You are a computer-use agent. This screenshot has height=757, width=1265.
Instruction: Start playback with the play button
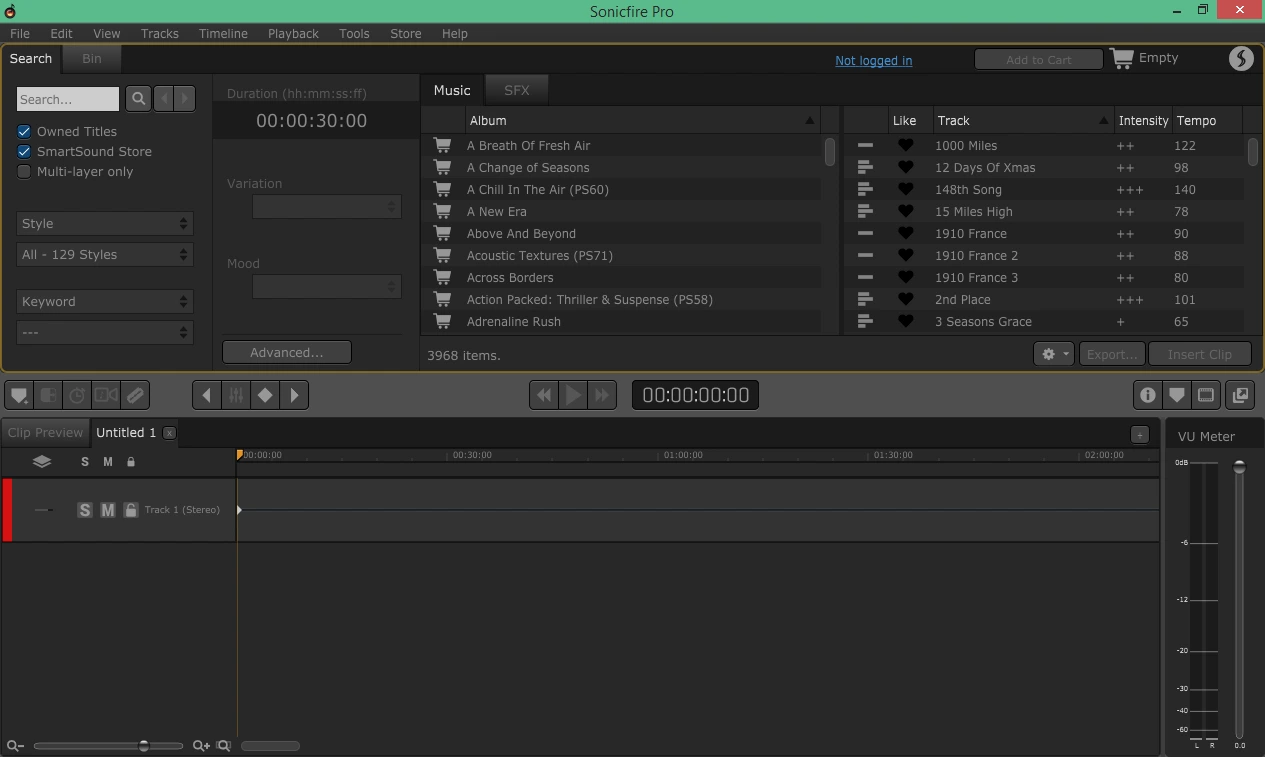pos(573,395)
